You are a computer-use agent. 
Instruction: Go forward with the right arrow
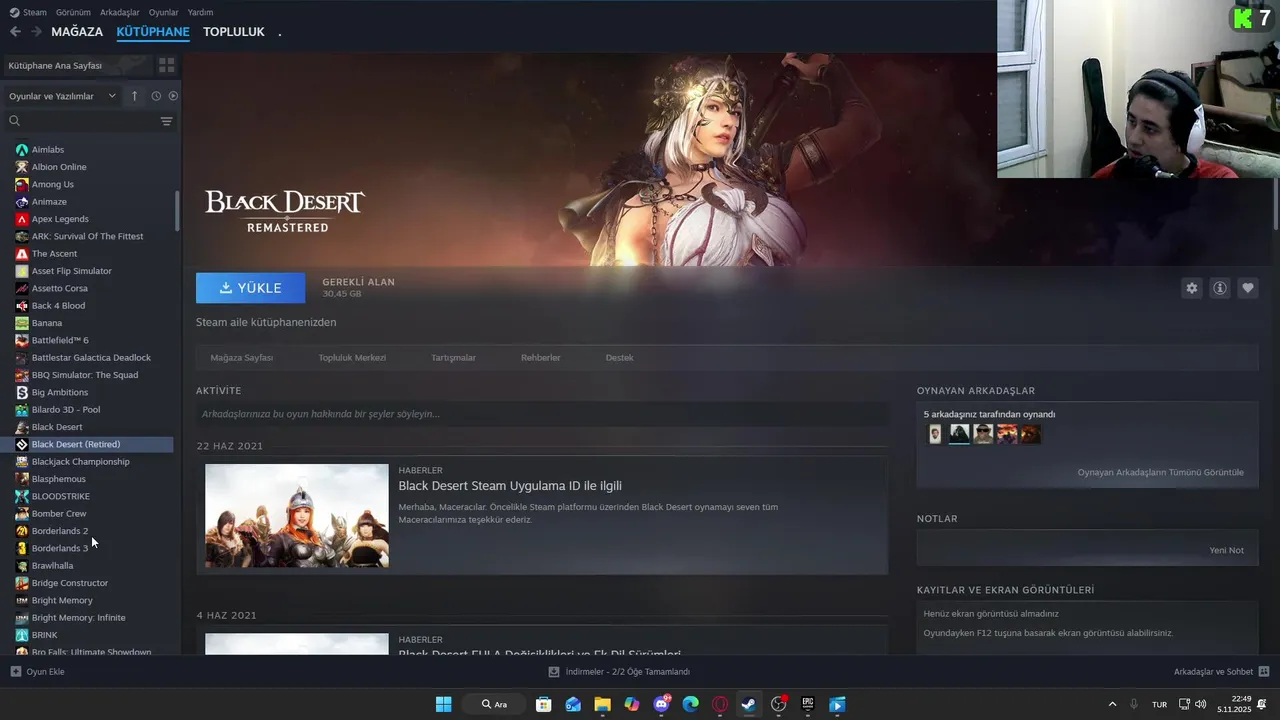36,32
